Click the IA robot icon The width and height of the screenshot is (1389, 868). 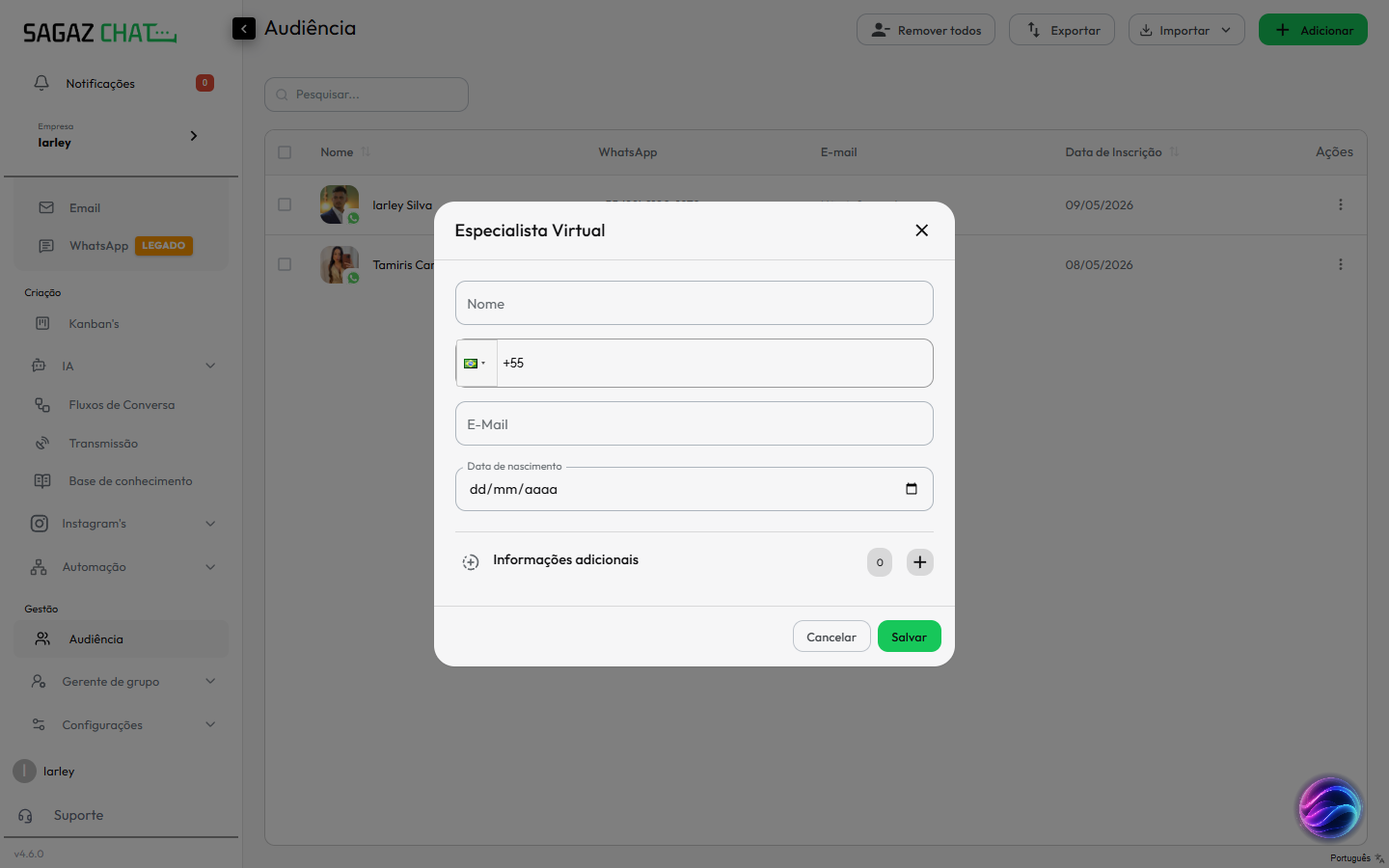point(39,366)
